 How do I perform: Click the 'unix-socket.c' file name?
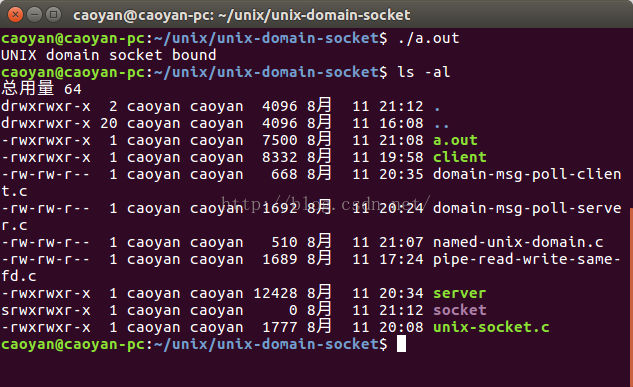coord(491,327)
